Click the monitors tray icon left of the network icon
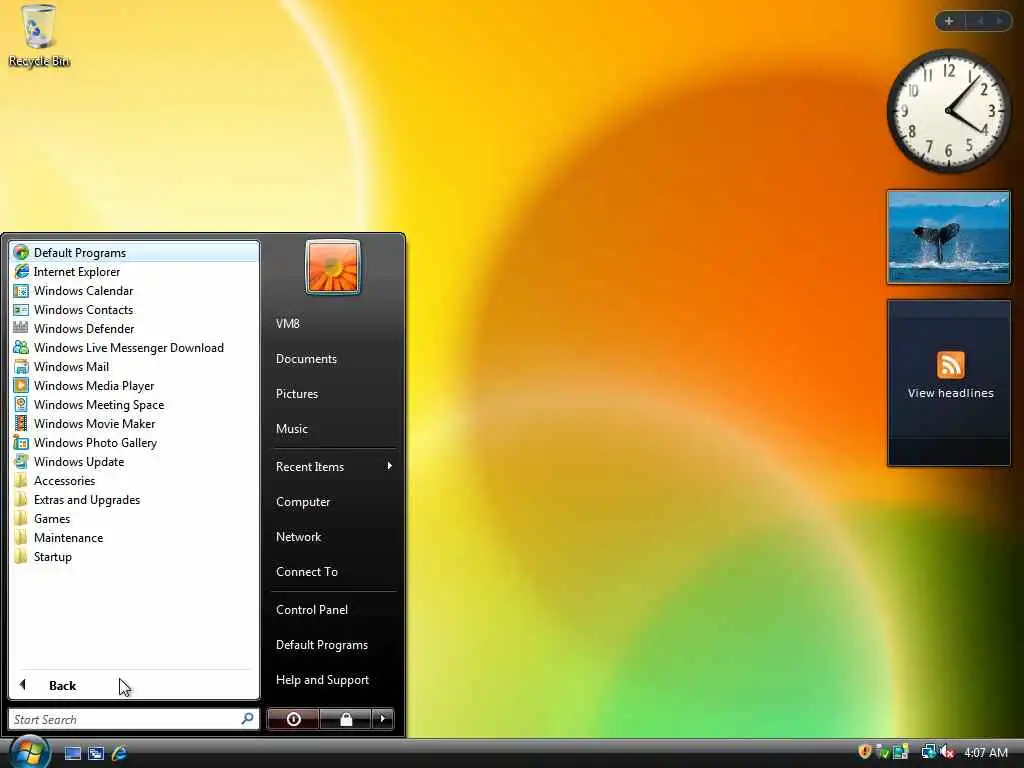The width and height of the screenshot is (1024, 768). 901,752
